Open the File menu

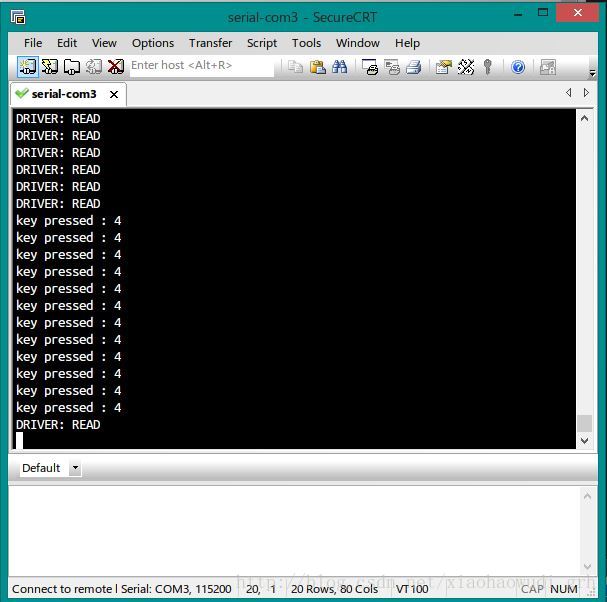(33, 43)
